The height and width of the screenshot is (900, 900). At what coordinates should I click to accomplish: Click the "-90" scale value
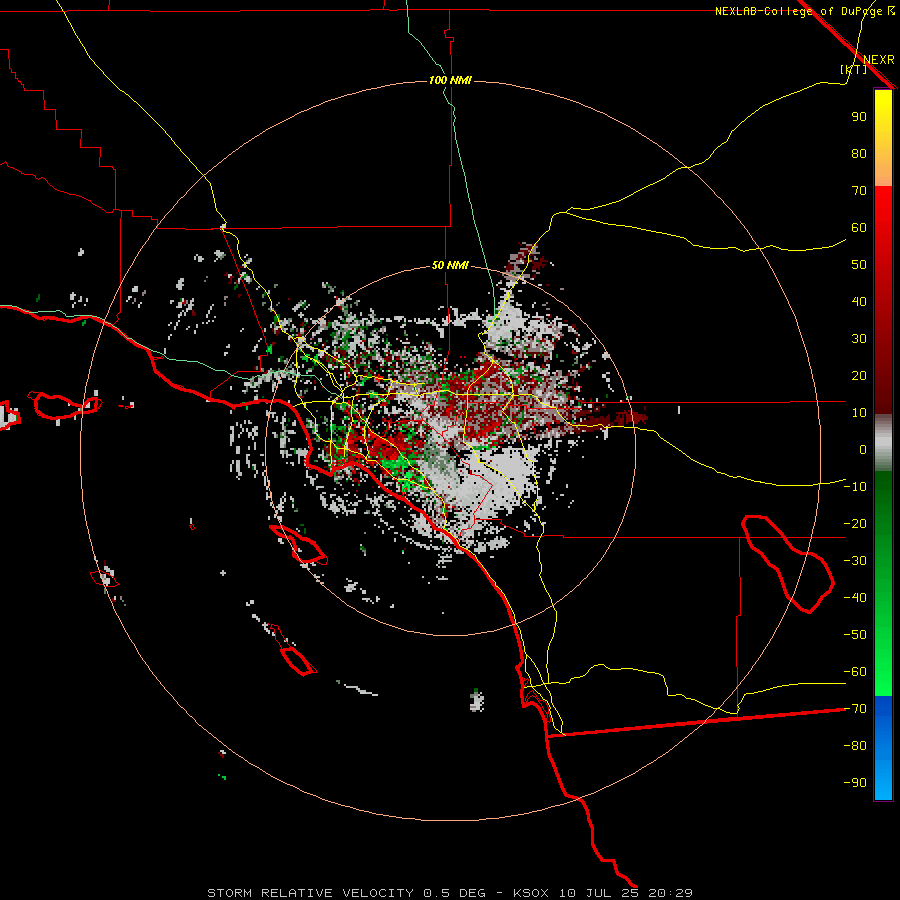(x=855, y=783)
